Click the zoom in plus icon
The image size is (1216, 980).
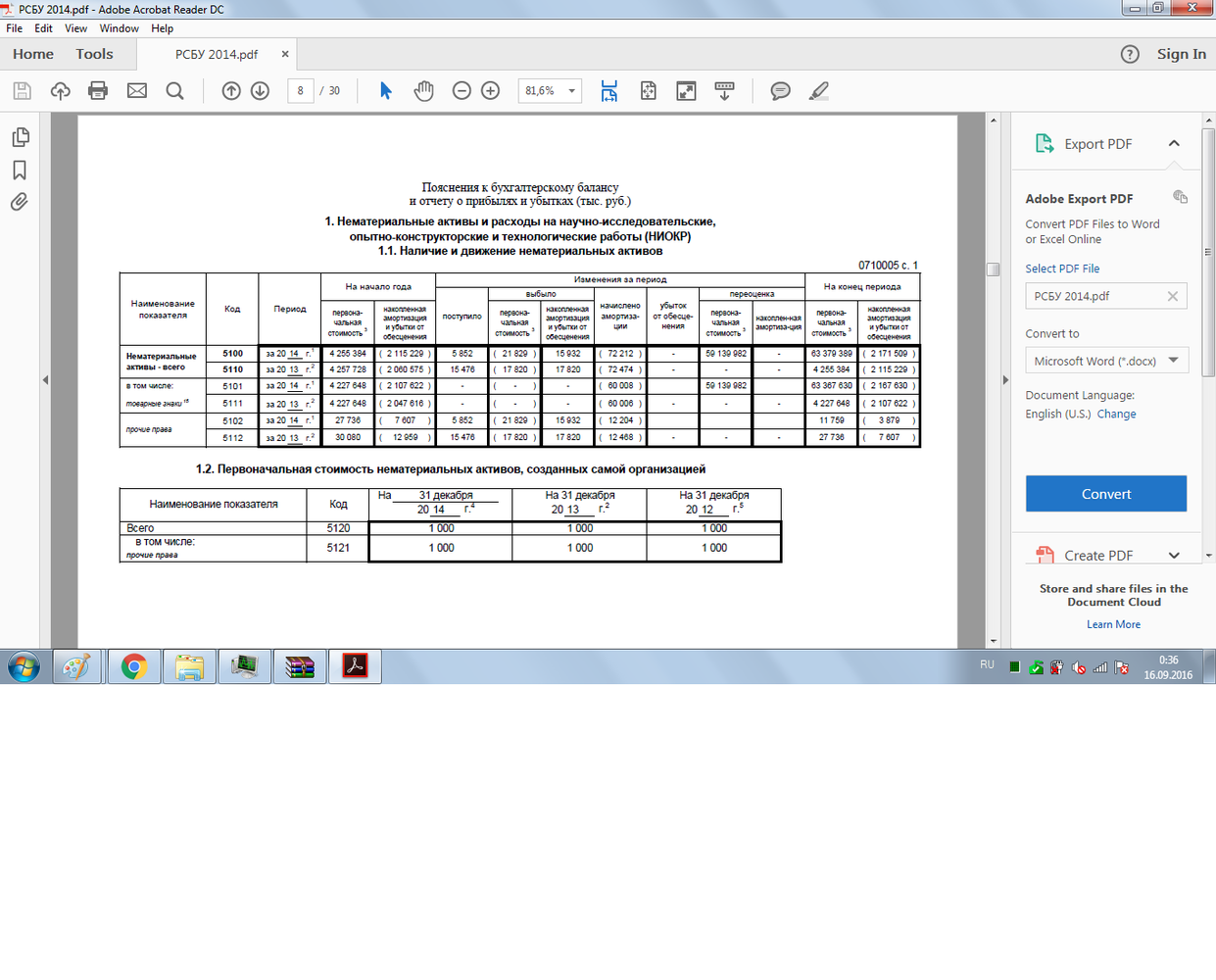coord(491,91)
